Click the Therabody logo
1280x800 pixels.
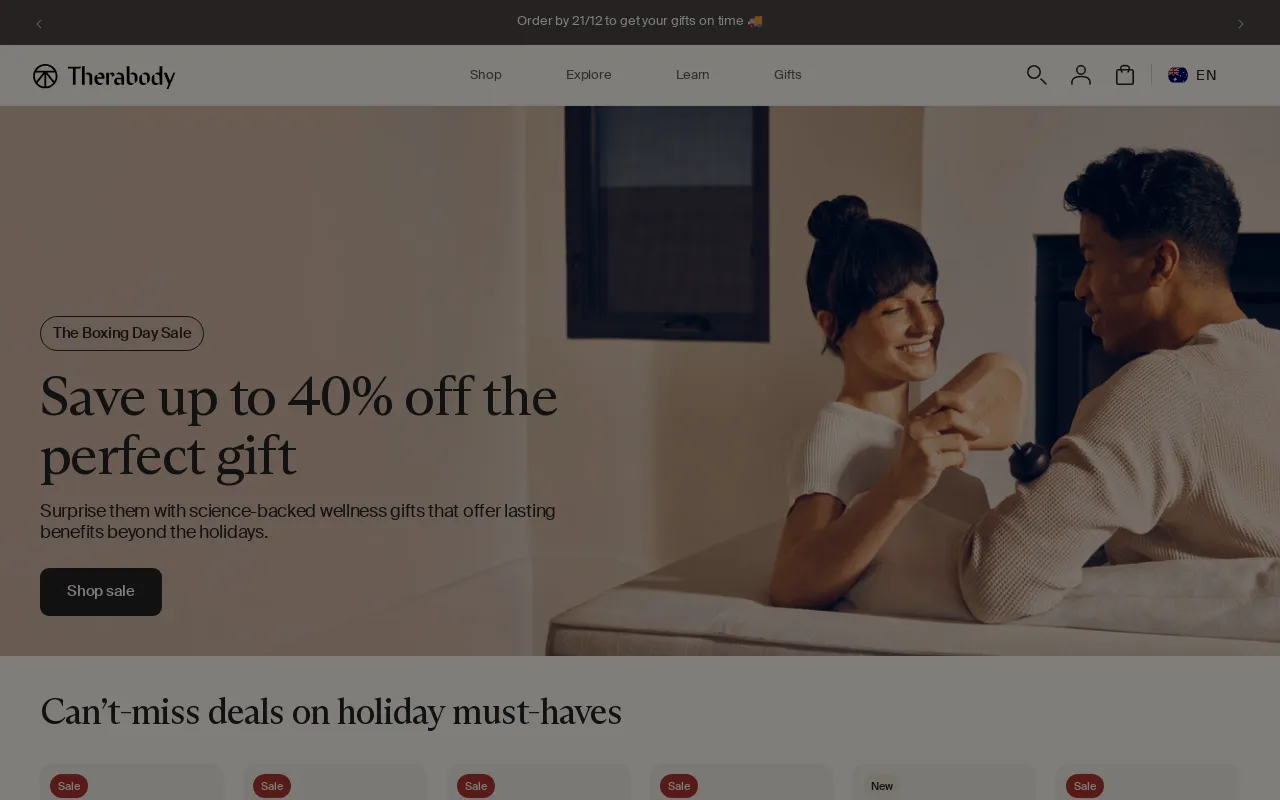pyautogui.click(x=104, y=76)
